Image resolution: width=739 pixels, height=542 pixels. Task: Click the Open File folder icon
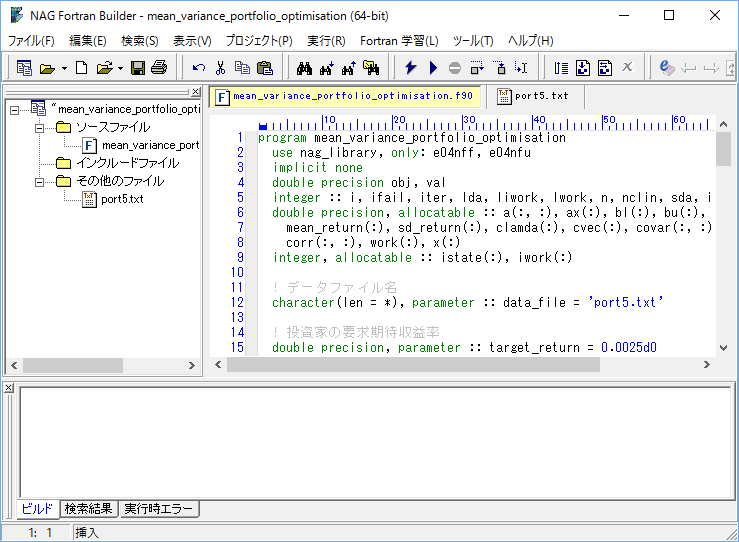pyautogui.click(x=105, y=68)
